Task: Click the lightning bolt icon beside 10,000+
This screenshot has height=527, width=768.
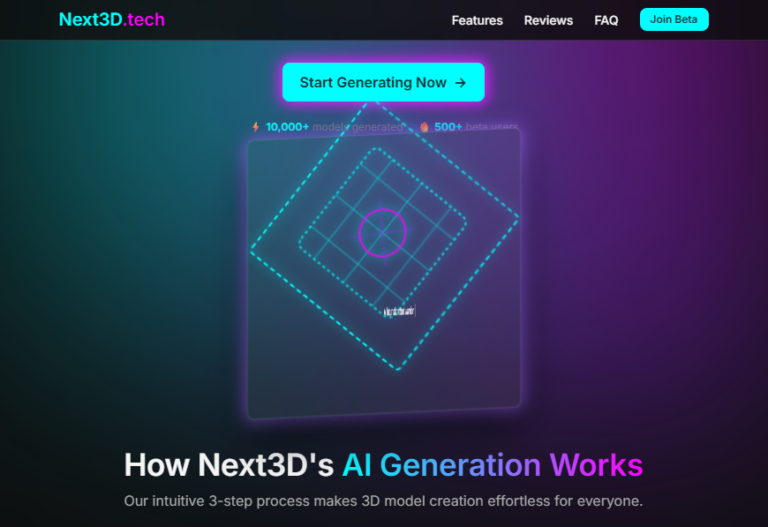Action: click(x=255, y=127)
